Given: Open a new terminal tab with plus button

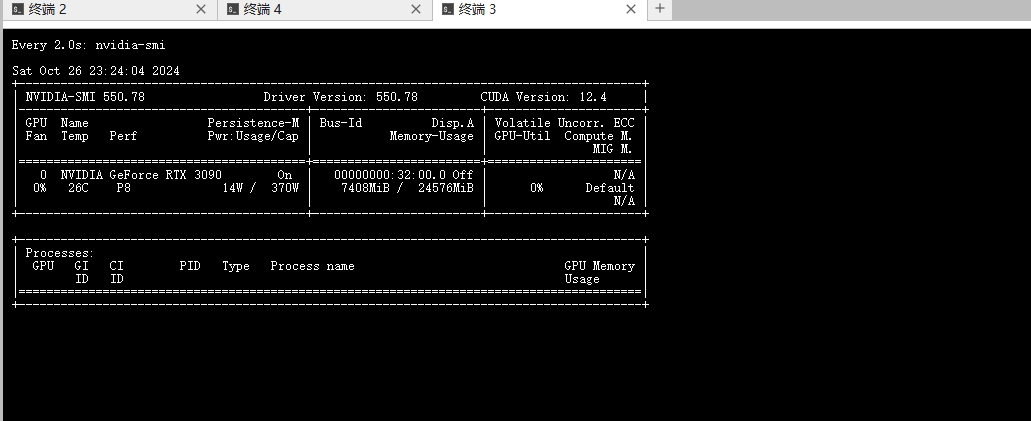Looking at the screenshot, I should [x=659, y=9].
